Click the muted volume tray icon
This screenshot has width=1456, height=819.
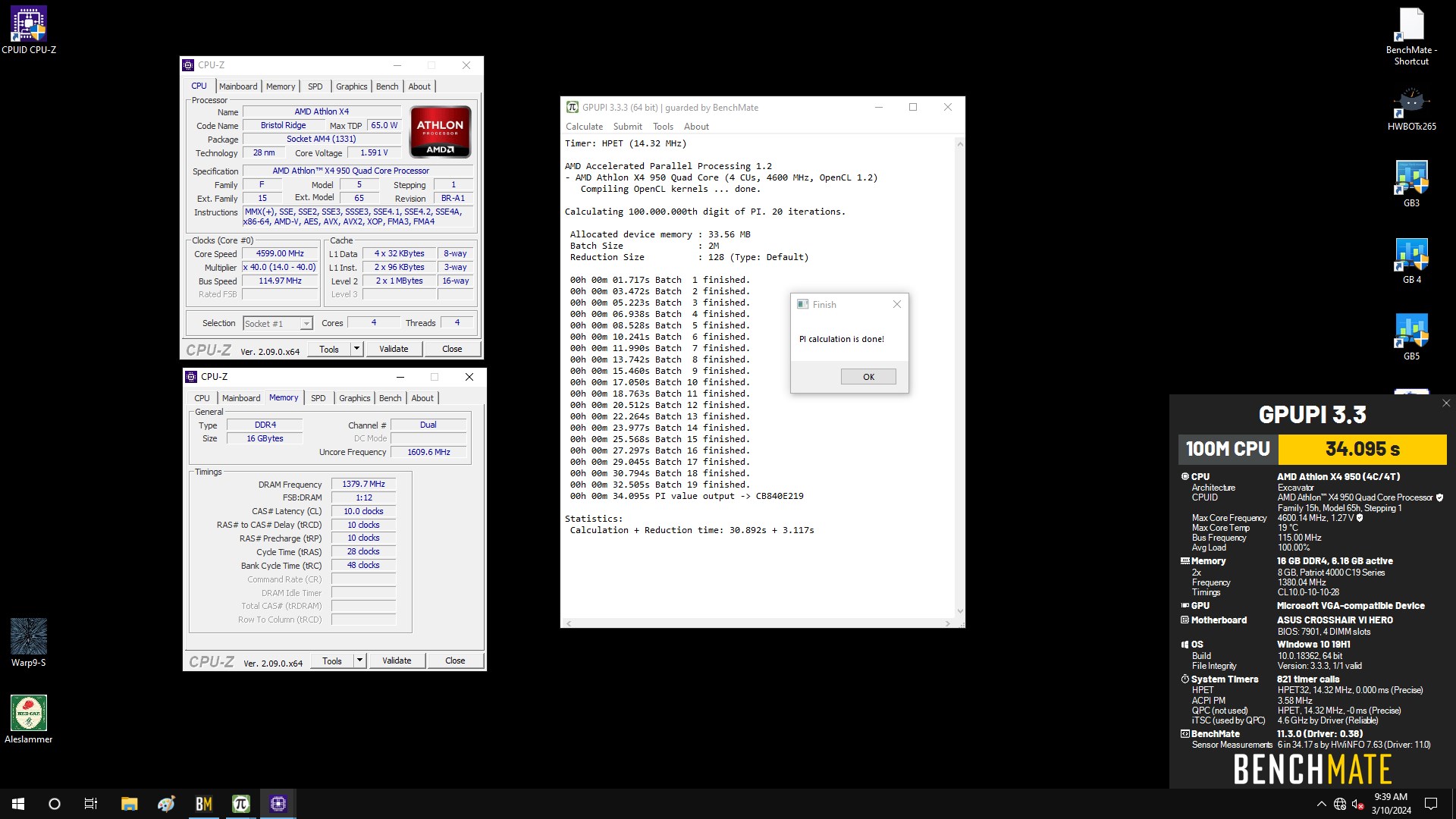[x=1358, y=804]
